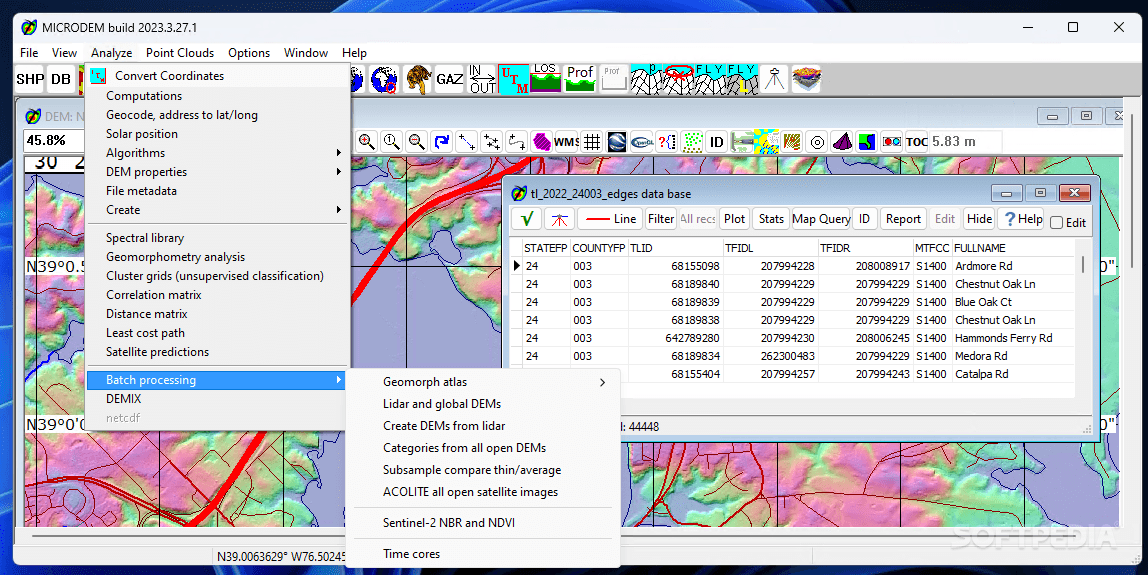The height and width of the screenshot is (575, 1148).
Task: Click the concentric circles target icon
Action: [817, 141]
